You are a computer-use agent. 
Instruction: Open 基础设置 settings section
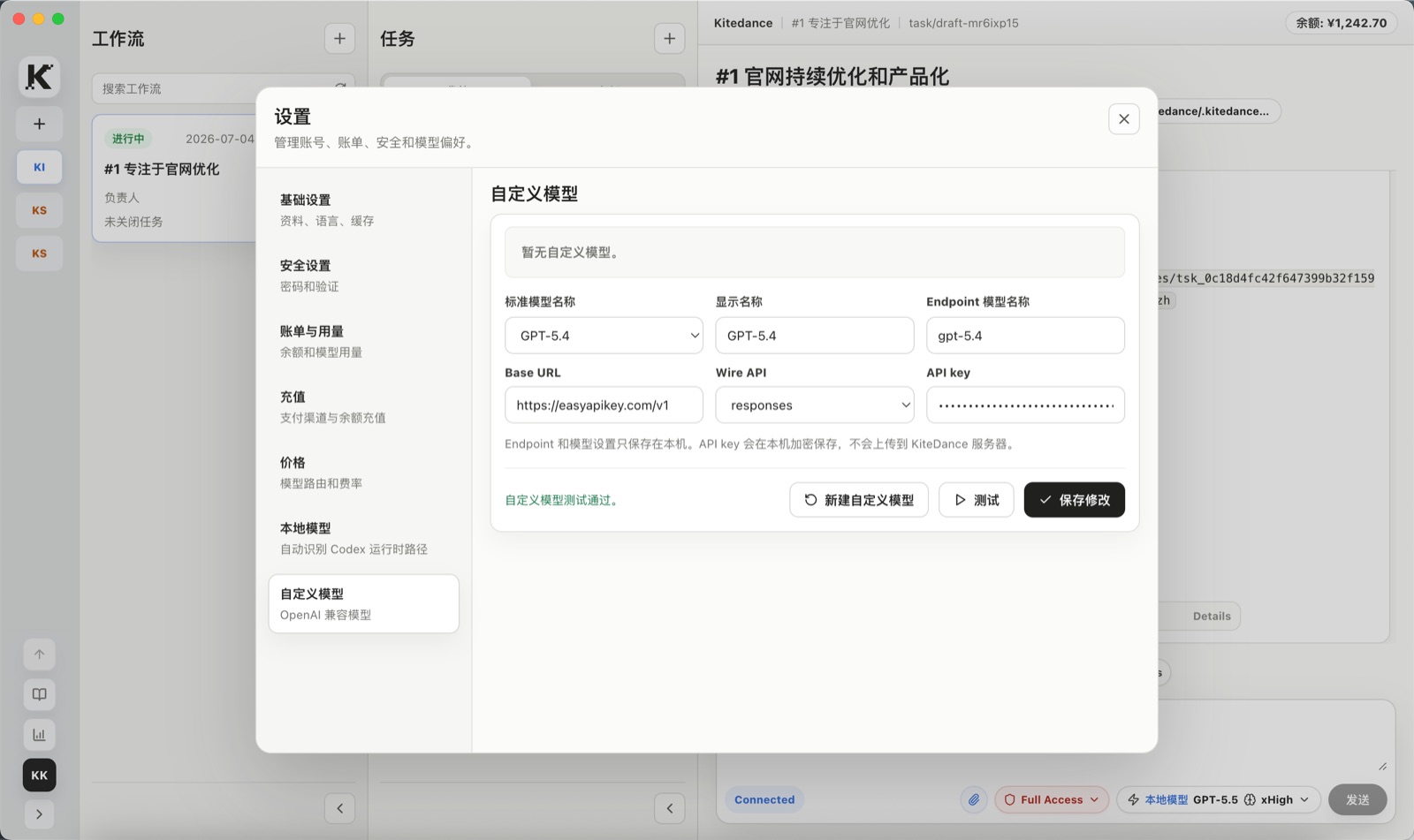363,210
